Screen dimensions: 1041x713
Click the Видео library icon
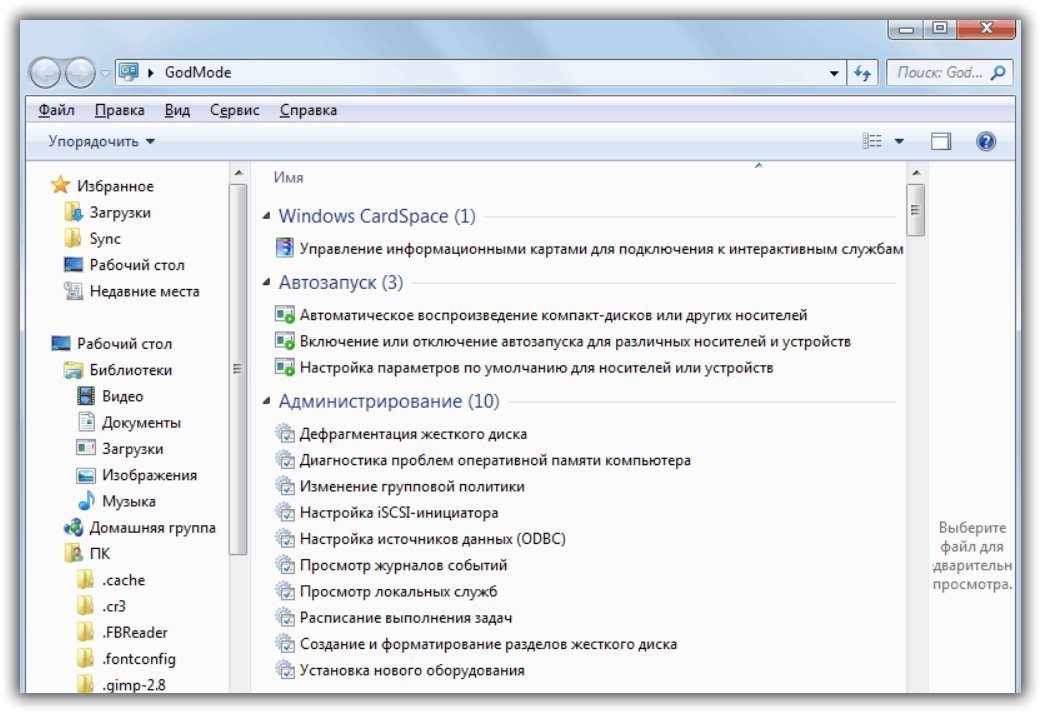(86, 396)
